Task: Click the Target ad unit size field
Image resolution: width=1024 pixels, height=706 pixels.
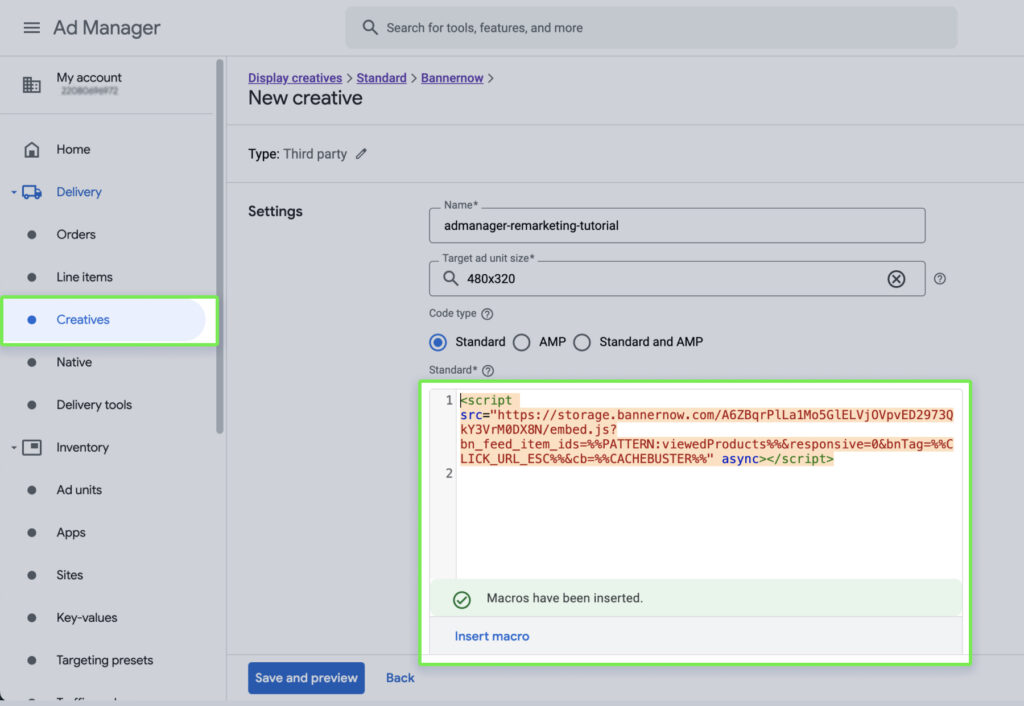Action: click(x=677, y=279)
